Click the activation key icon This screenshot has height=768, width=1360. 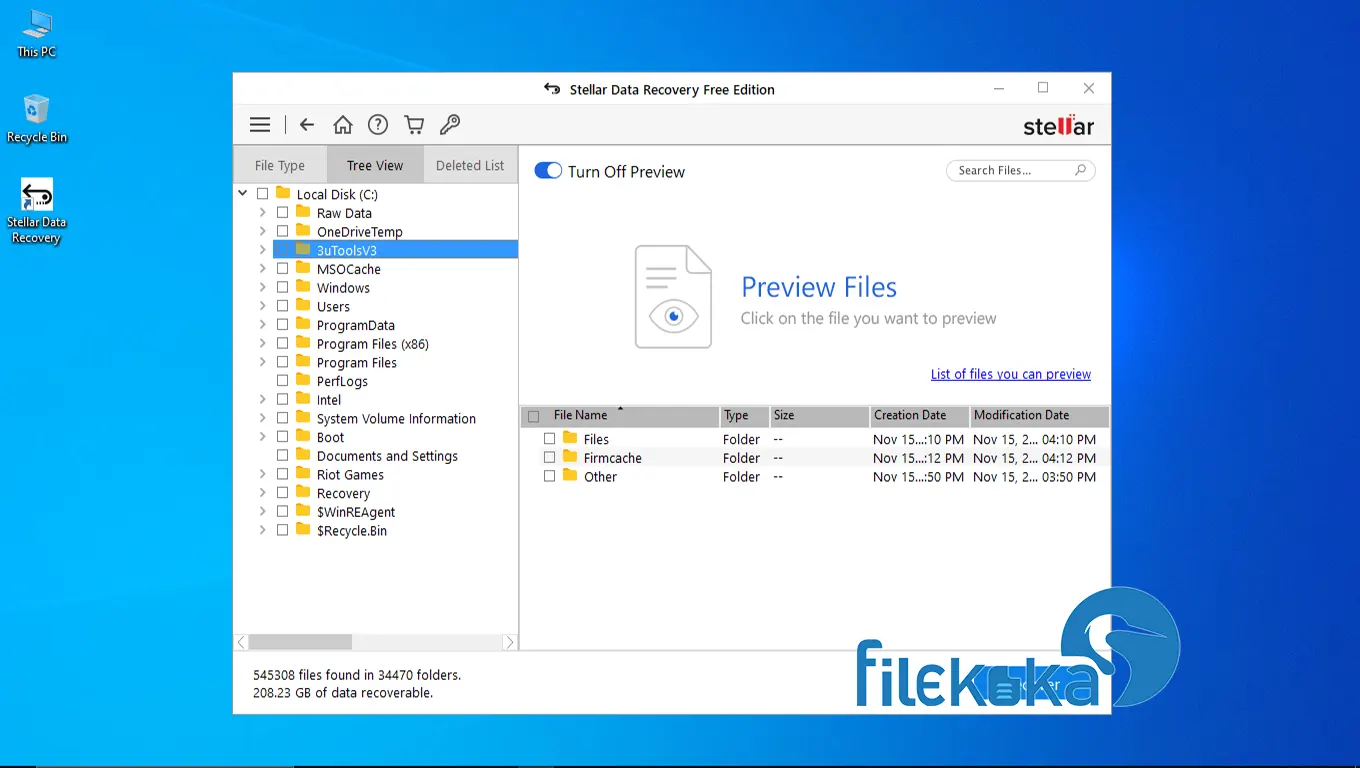[450, 125]
